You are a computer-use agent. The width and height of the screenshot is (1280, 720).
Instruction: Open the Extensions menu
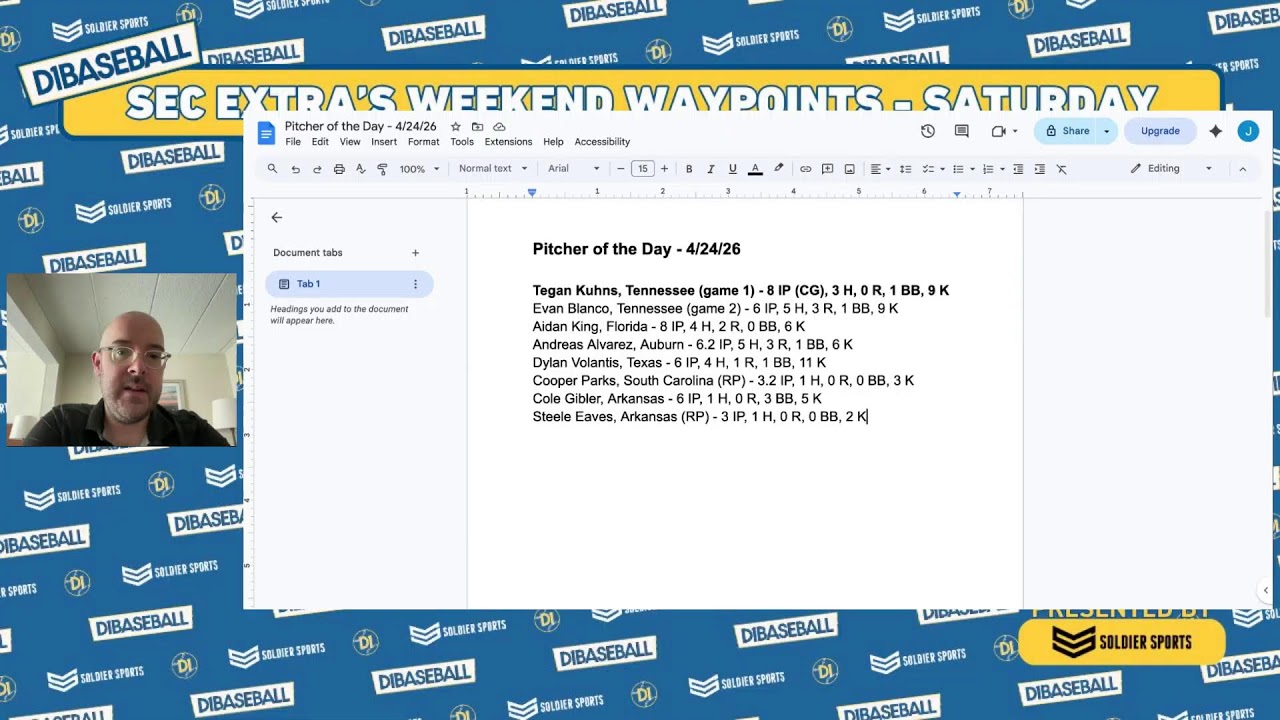coord(508,142)
